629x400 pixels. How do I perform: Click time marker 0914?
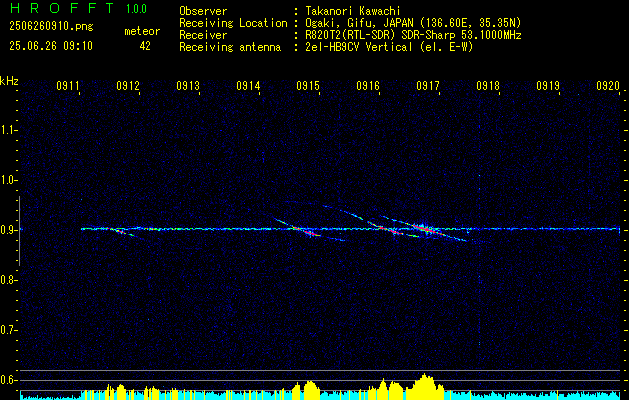click(248, 86)
